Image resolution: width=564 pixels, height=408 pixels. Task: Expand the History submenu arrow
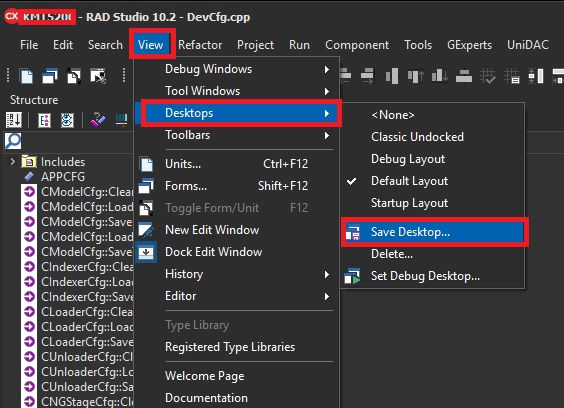327,275
